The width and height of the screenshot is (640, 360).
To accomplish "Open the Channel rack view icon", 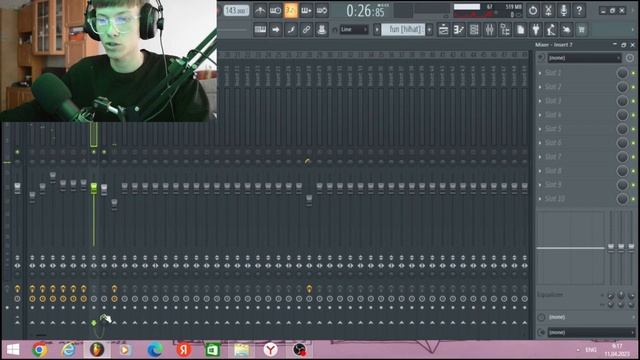I will pos(474,29).
